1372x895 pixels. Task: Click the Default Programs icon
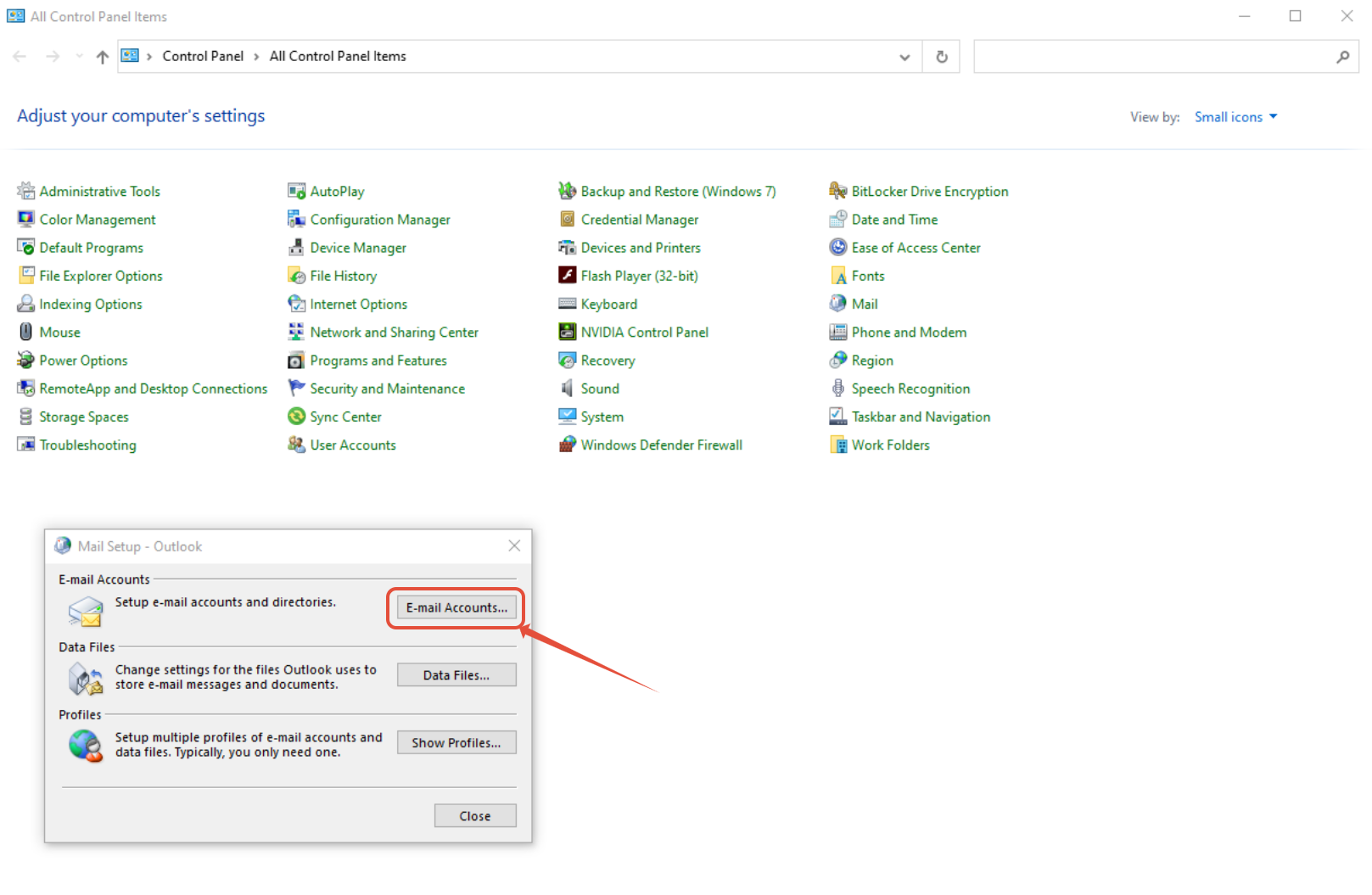(x=26, y=247)
